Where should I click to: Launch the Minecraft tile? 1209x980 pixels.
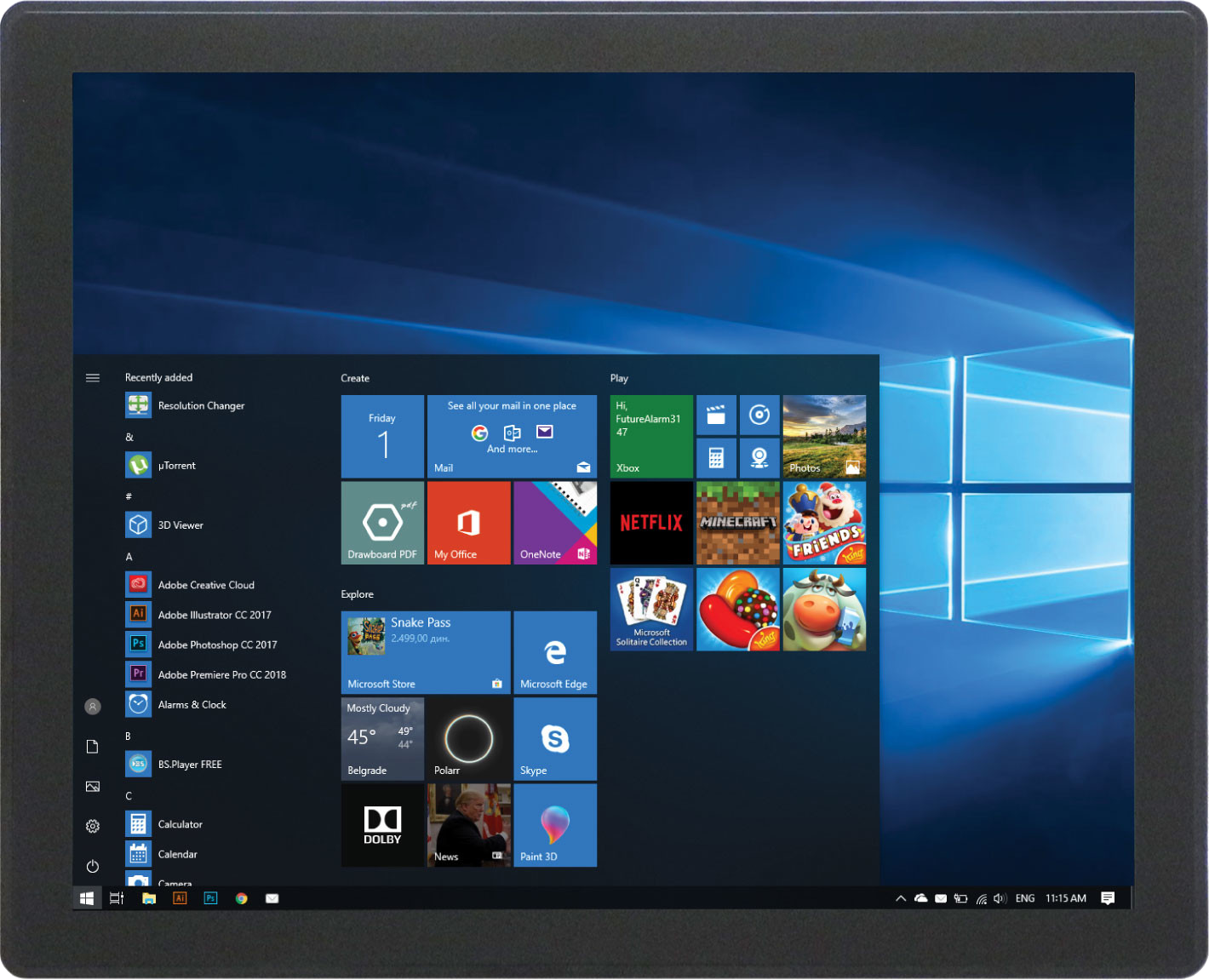coord(738,523)
